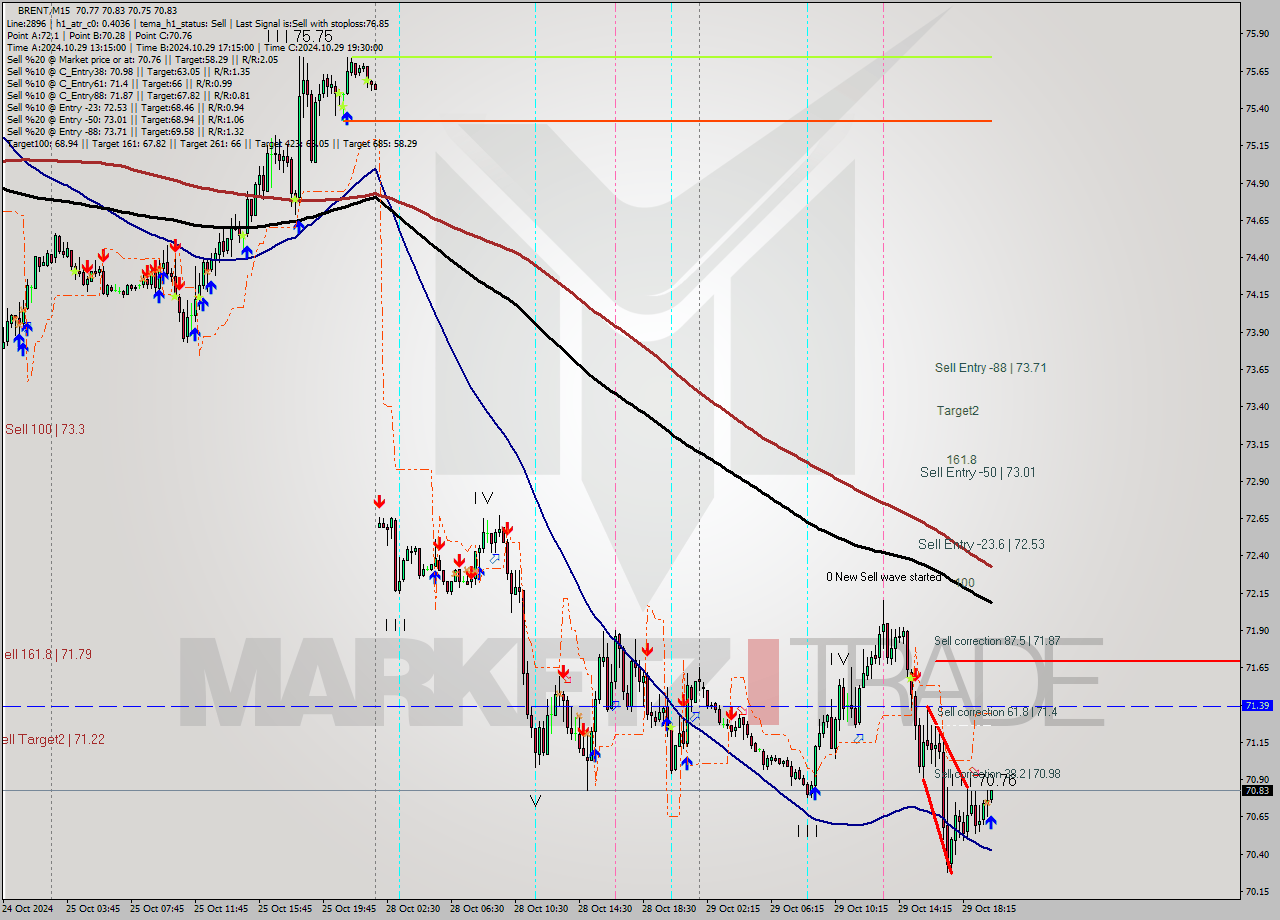Click the wave label 'V' below 28 Oct low

[x=535, y=801]
